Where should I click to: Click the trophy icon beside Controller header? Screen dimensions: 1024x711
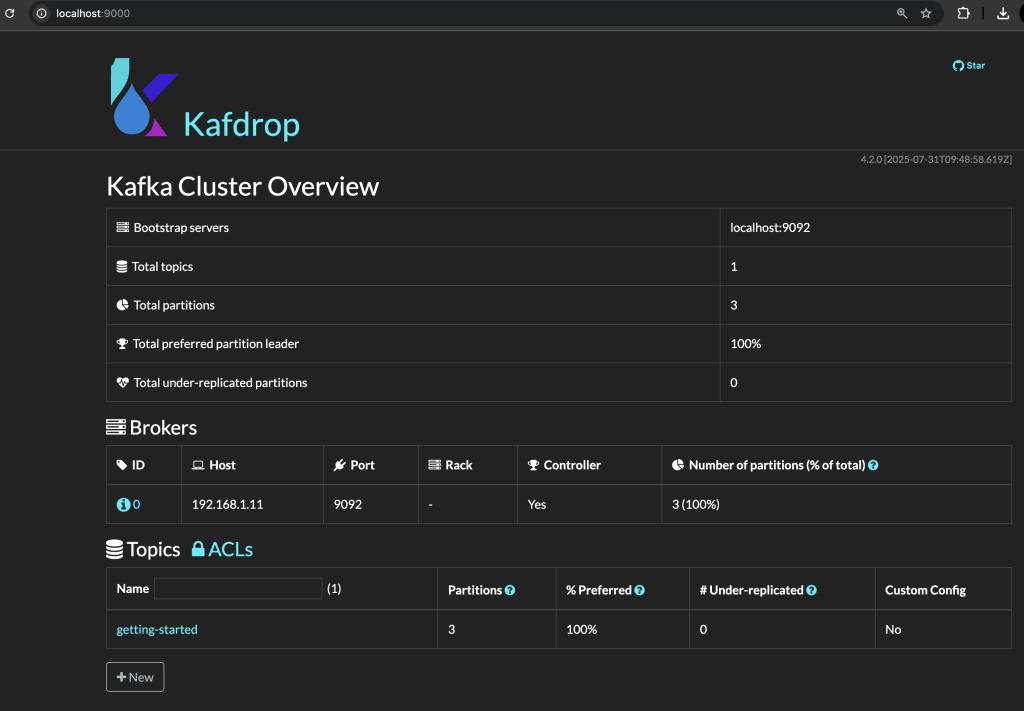point(534,465)
